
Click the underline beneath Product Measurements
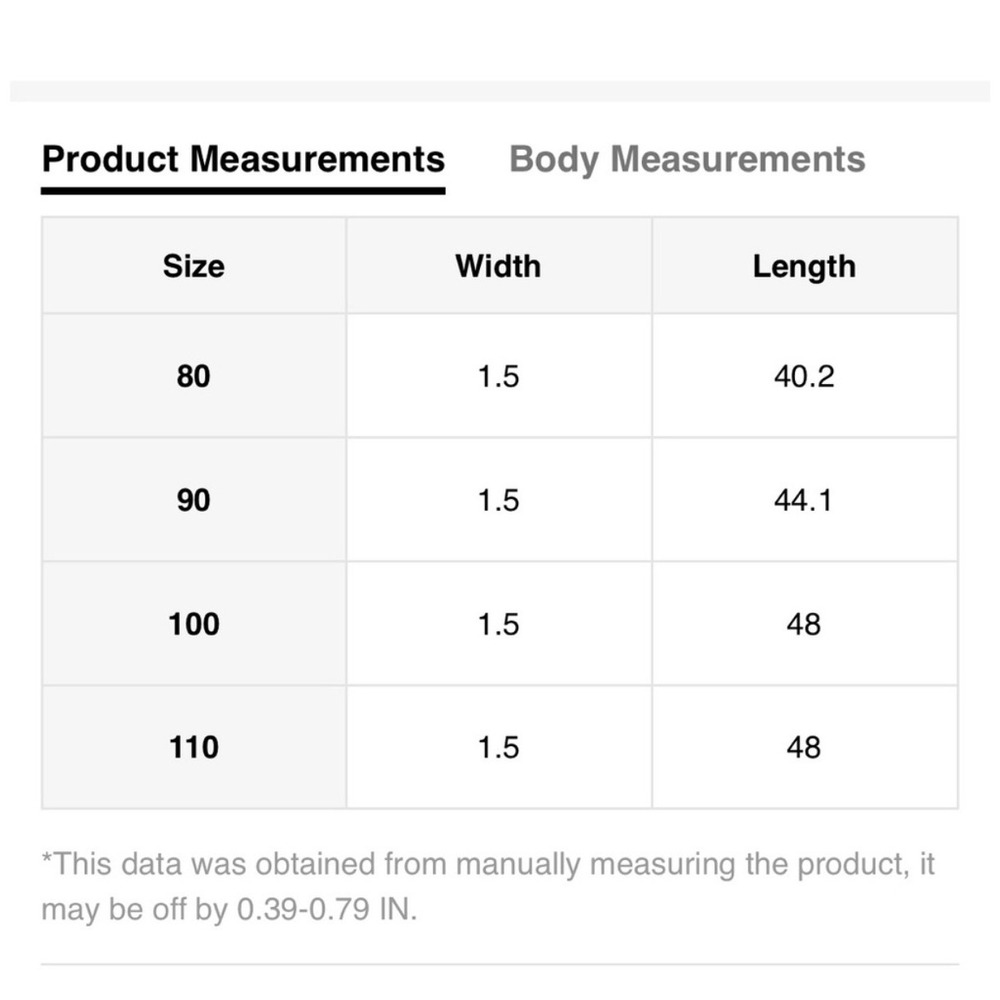(243, 191)
